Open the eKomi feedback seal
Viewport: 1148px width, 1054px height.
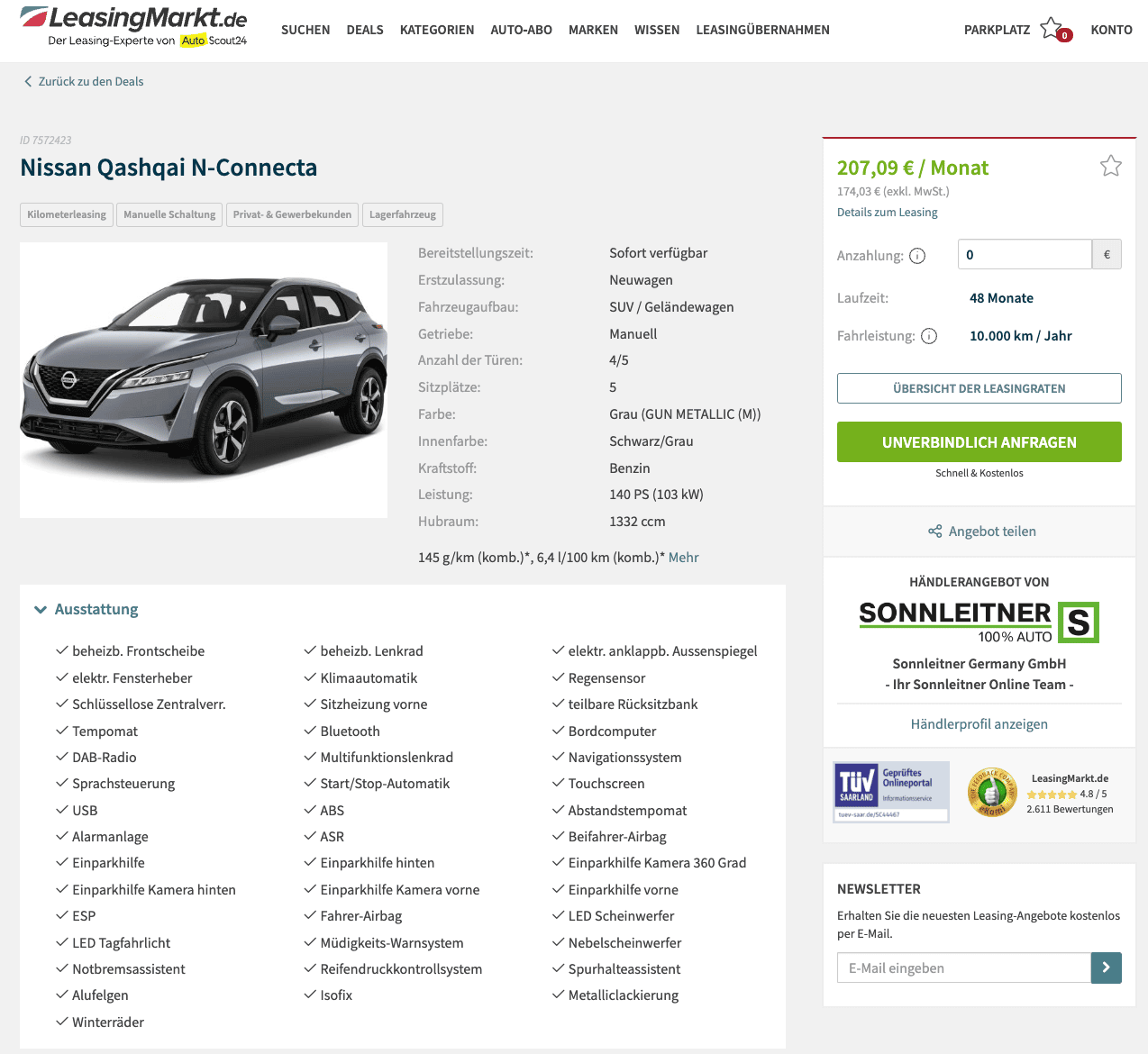click(x=991, y=792)
